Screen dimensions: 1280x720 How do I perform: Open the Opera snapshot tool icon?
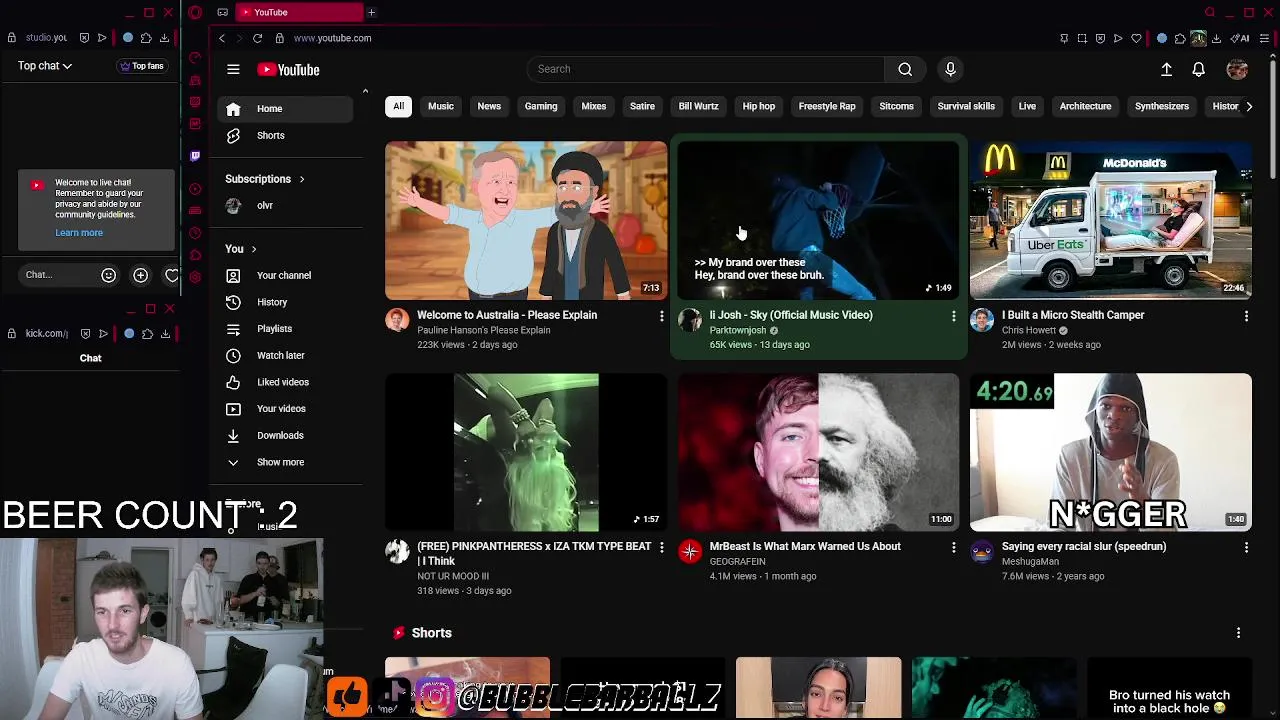[x=1082, y=38]
